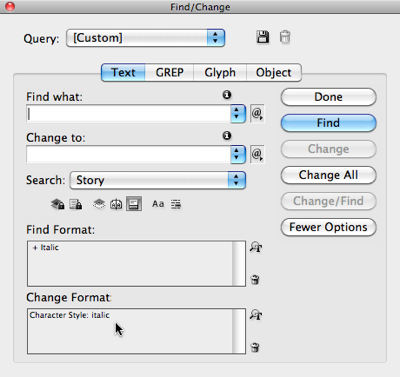This screenshot has height=377, width=400.
Task: Switch to the GREP tab
Action: point(169,72)
